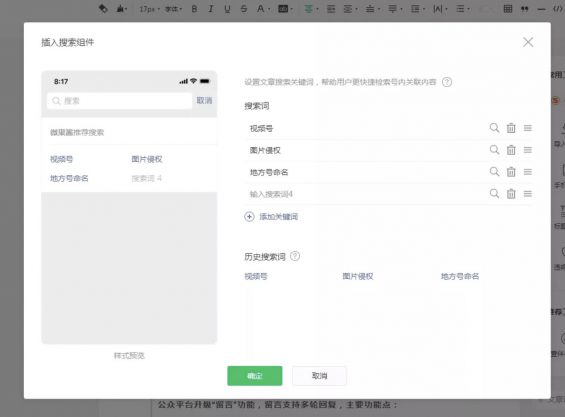Screen dimensions: 565x417
Task: Preview search for the 图片侵权 row
Action: coord(494,150)
